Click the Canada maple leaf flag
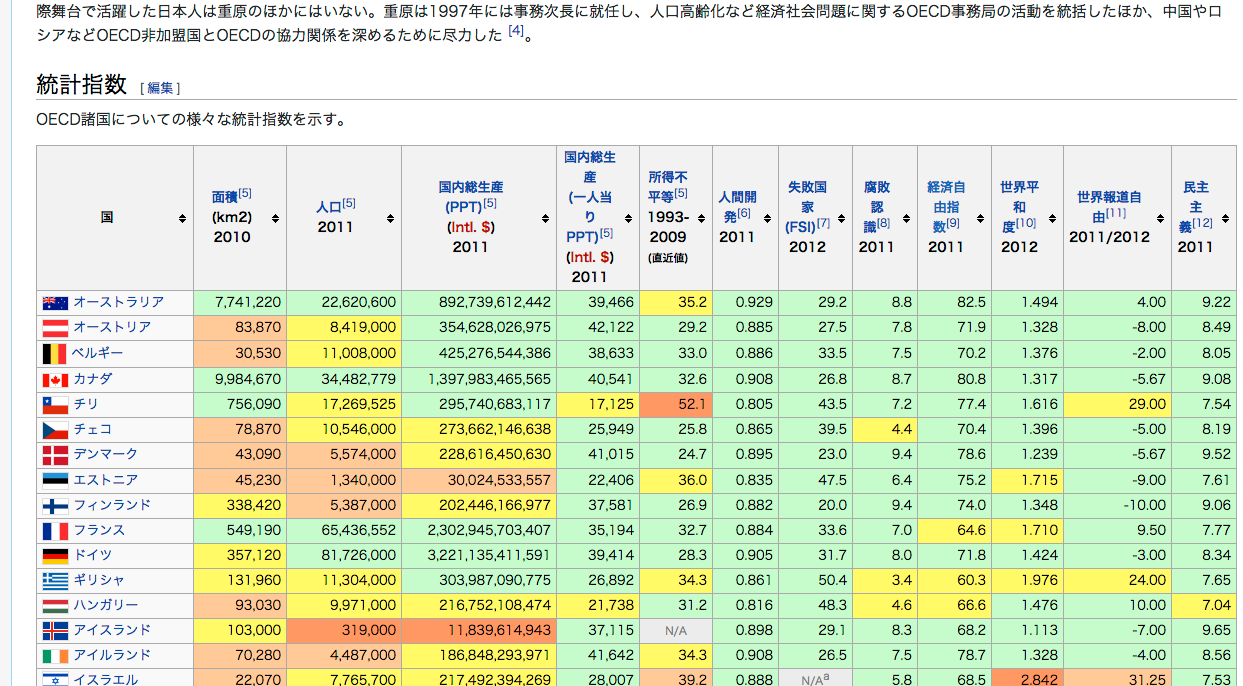The height and width of the screenshot is (686, 1243). (55, 379)
